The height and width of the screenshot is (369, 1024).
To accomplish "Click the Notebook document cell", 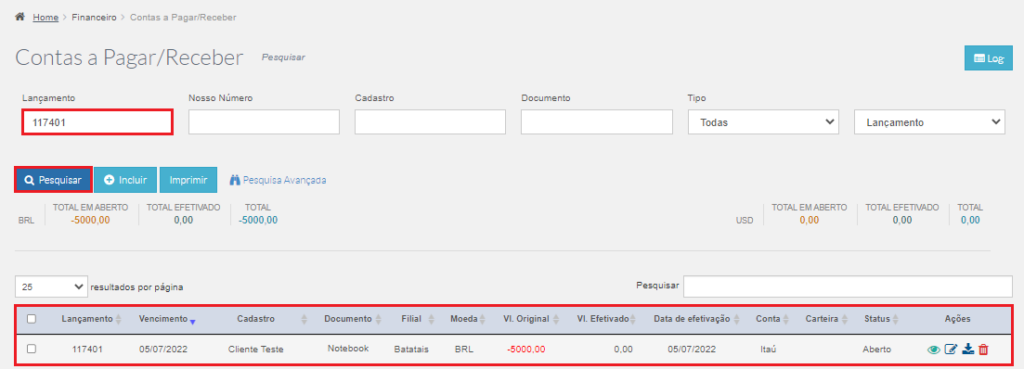I will [348, 349].
